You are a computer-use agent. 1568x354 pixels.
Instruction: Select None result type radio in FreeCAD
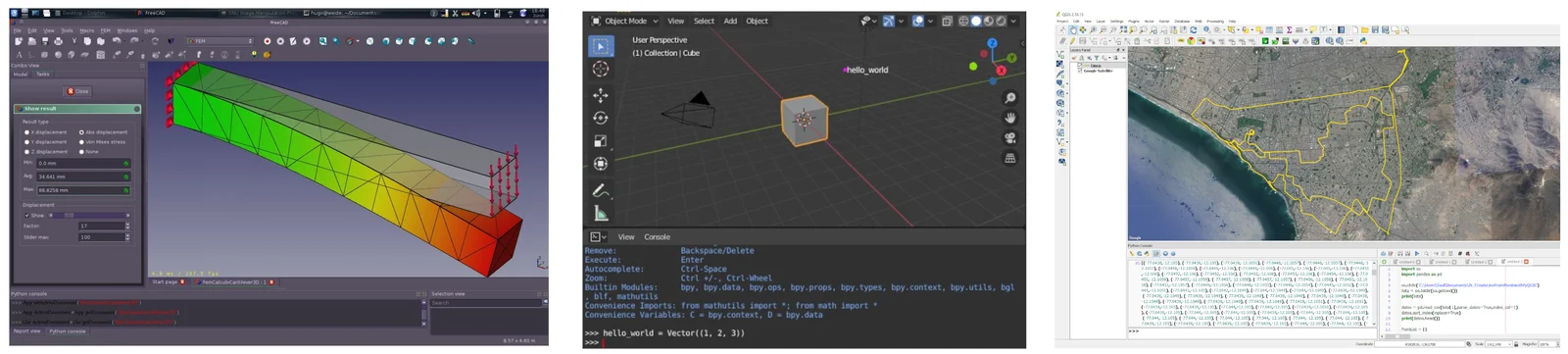click(81, 152)
